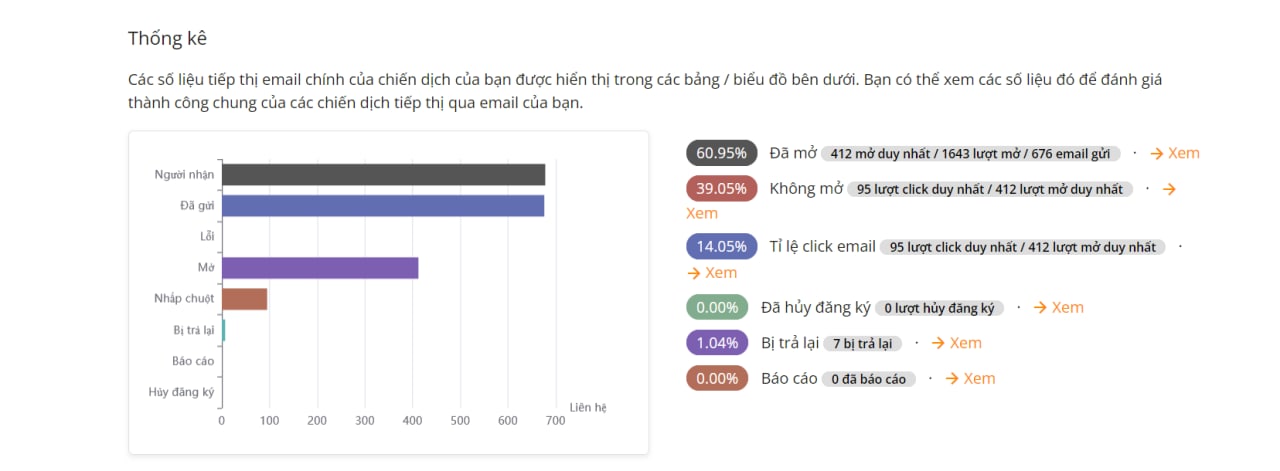Open the Xem link for Đã mở

click(x=1174, y=153)
